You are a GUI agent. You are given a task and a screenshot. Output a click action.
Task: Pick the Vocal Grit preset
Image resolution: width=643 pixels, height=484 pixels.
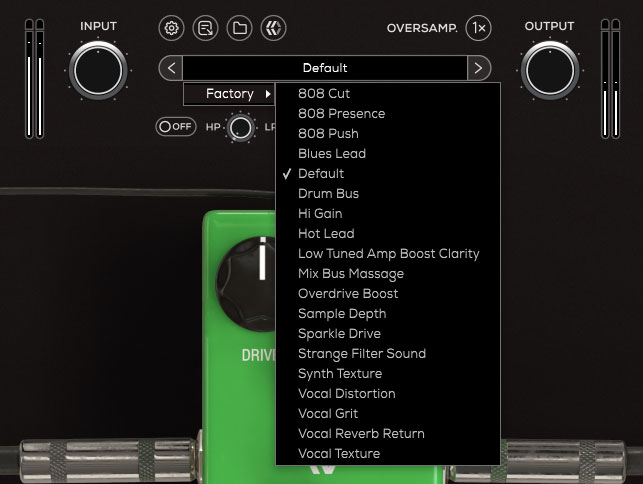(388, 414)
